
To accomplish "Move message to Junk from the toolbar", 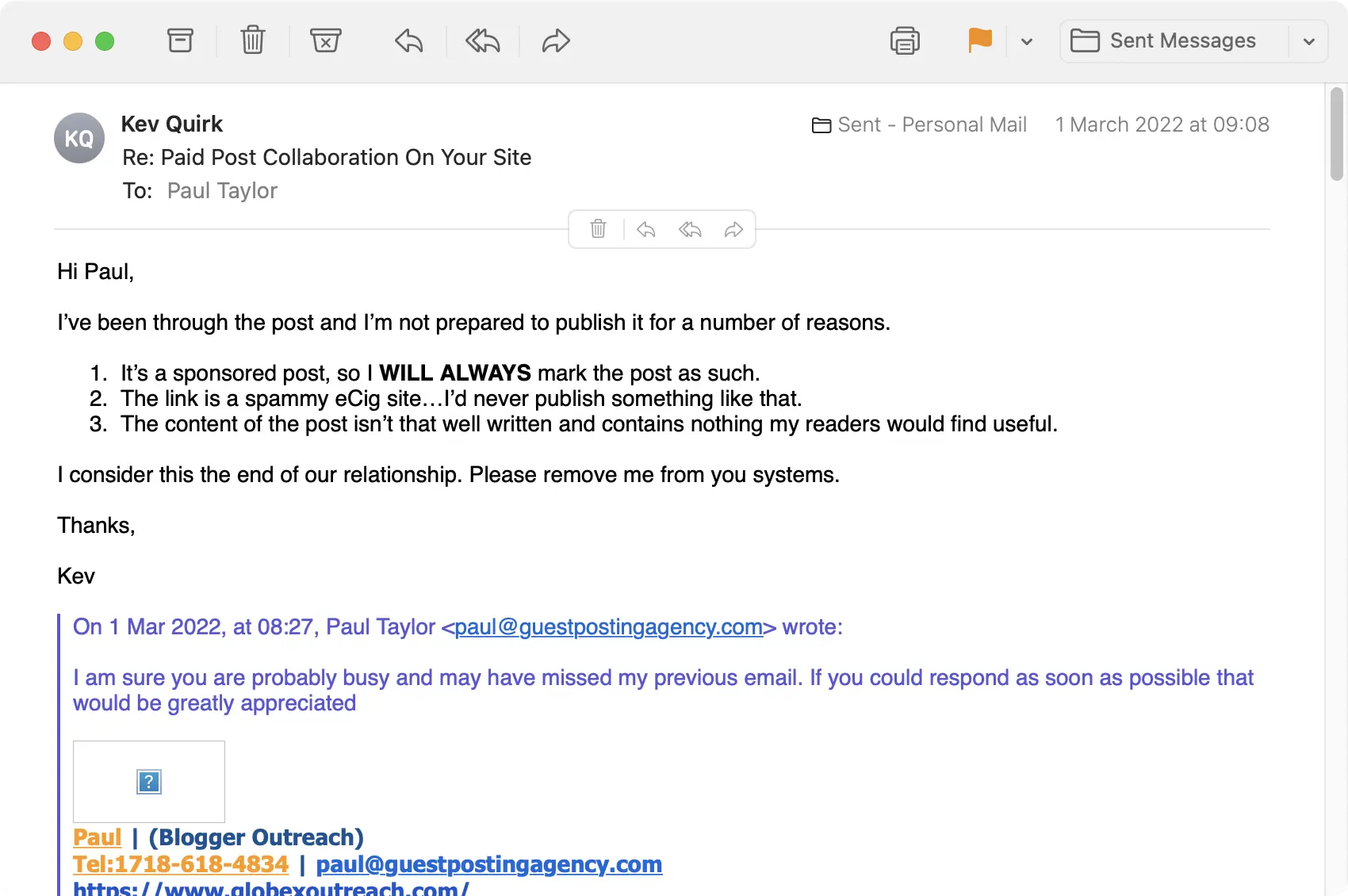I will tap(325, 40).
